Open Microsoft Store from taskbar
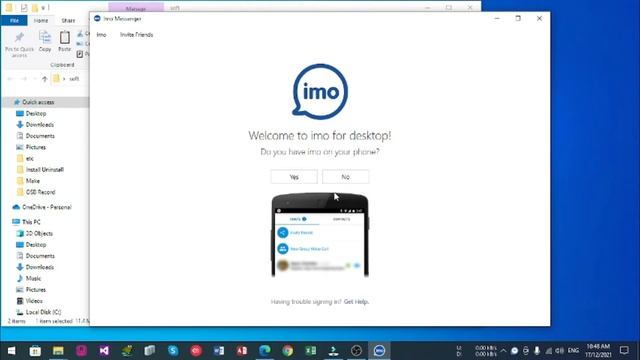 click(35, 351)
